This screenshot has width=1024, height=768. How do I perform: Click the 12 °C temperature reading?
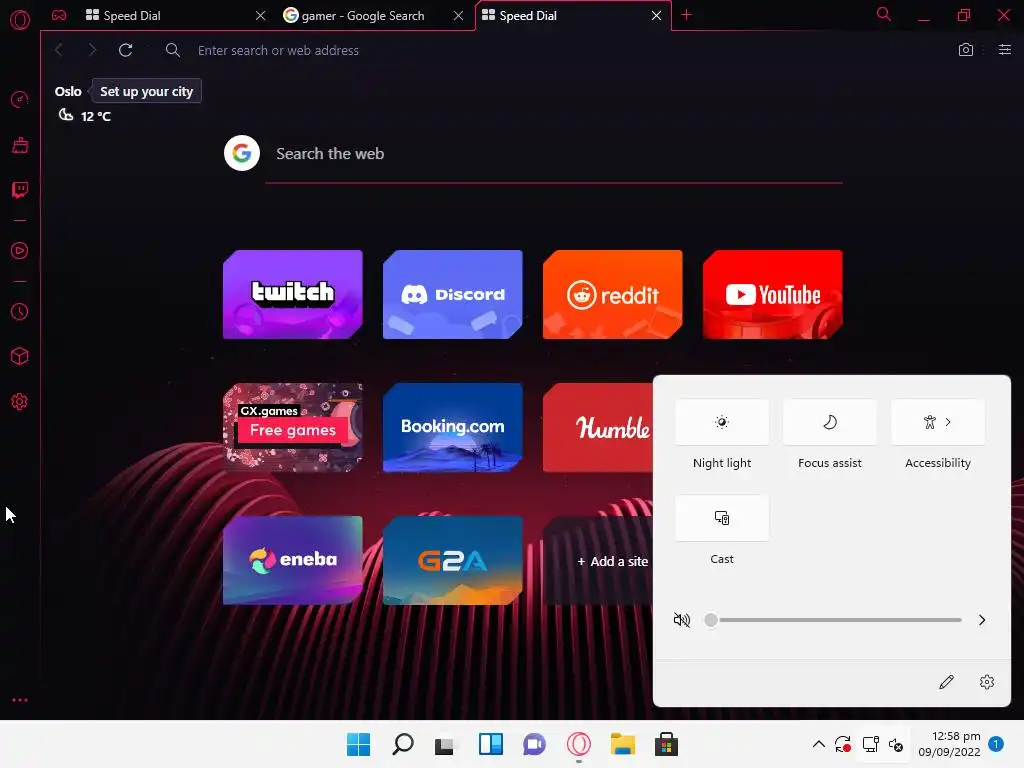95,116
